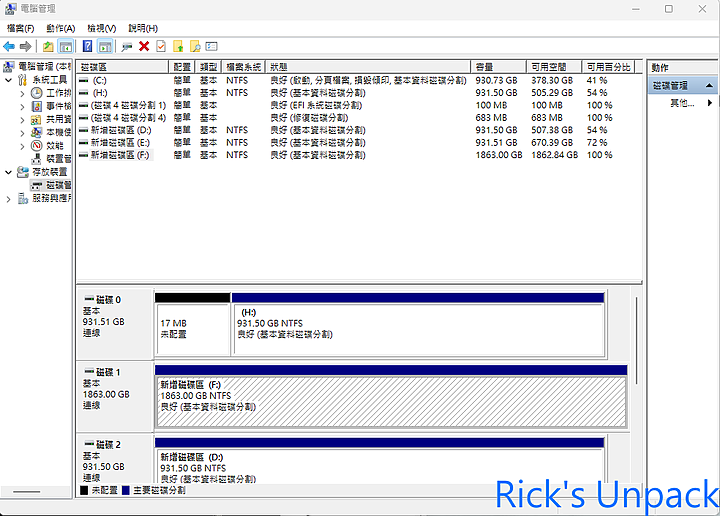Open the 檢視(V) menu
This screenshot has height=516, width=720.
[101, 28]
